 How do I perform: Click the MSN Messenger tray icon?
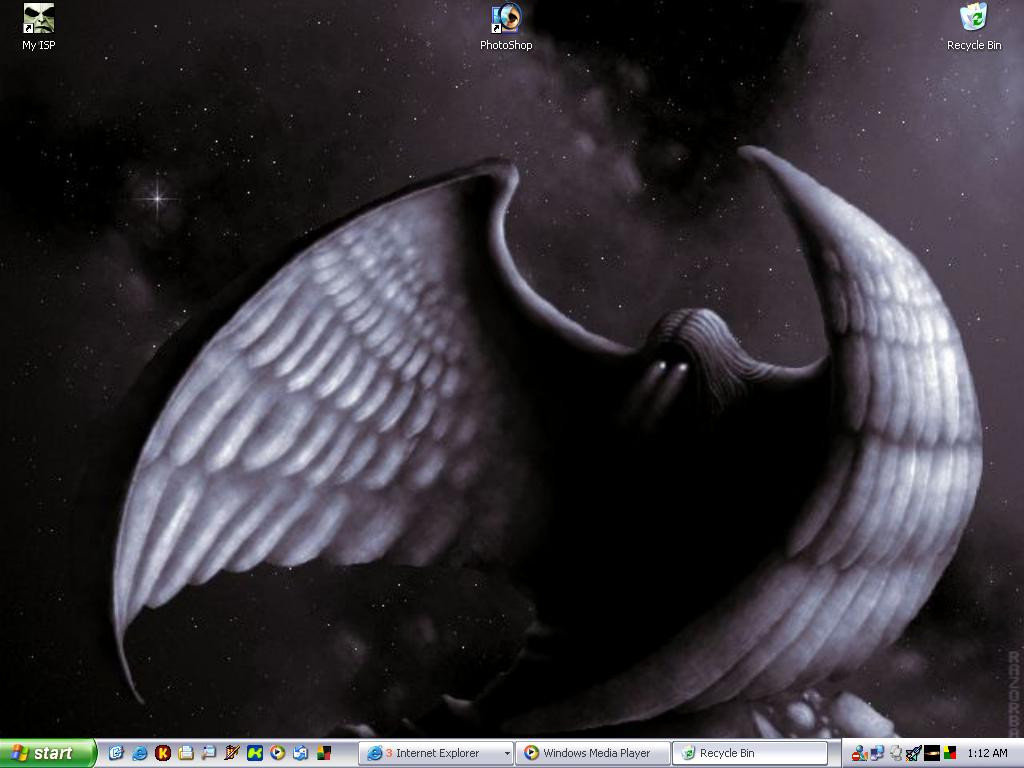(859, 753)
